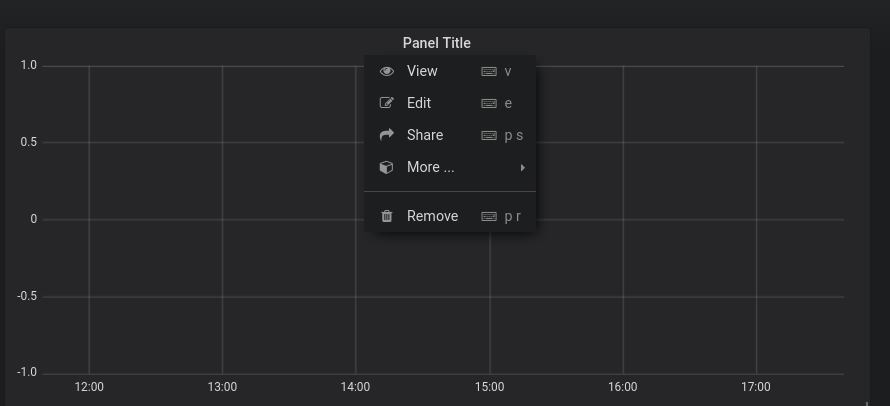Toggle the Panel Title header menu
The height and width of the screenshot is (406, 890).
coord(436,43)
